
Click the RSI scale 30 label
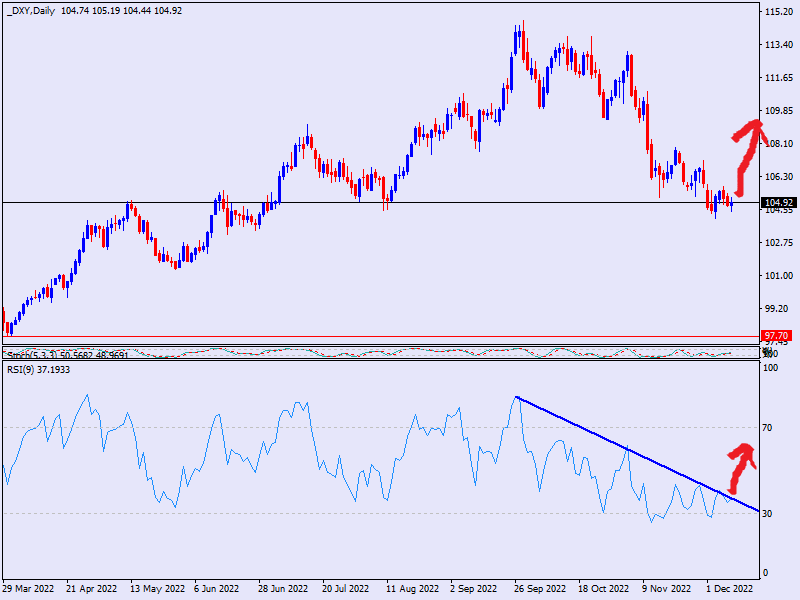pos(767,514)
